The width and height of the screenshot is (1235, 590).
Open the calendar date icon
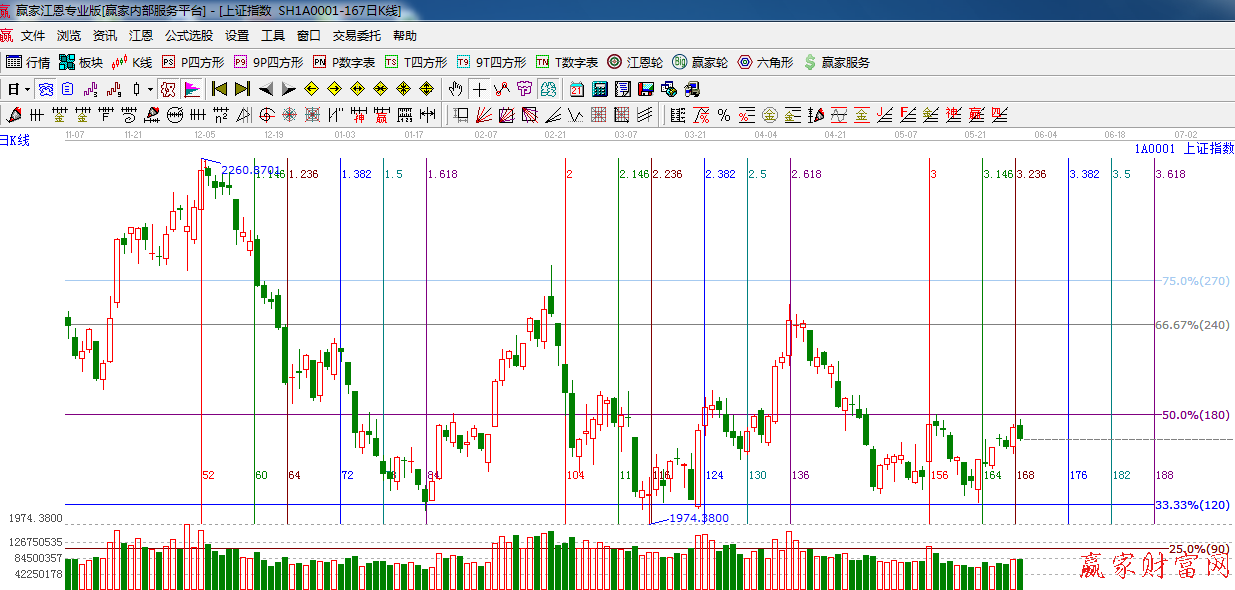(x=577, y=89)
